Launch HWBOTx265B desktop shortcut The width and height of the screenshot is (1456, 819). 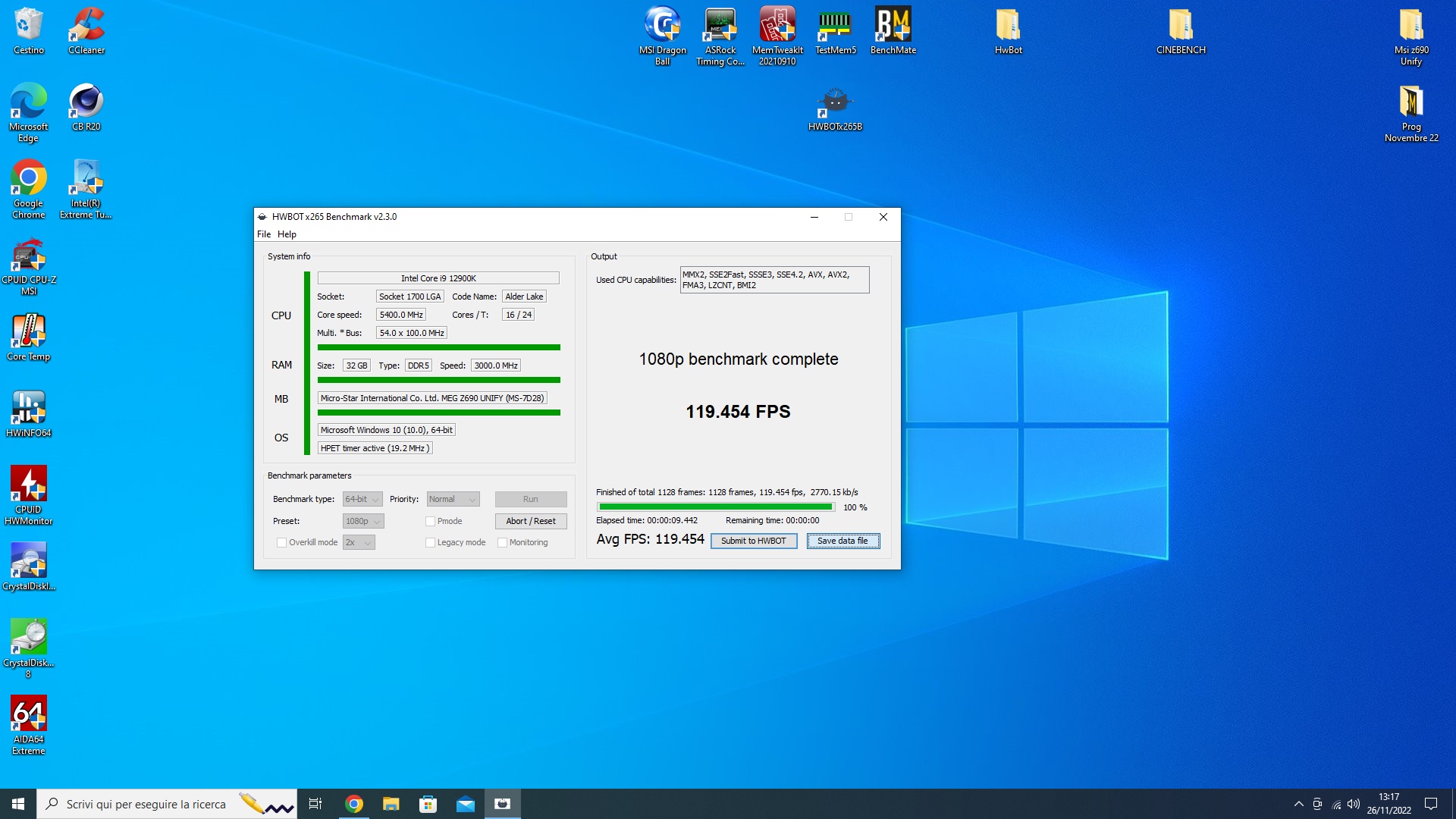836,108
